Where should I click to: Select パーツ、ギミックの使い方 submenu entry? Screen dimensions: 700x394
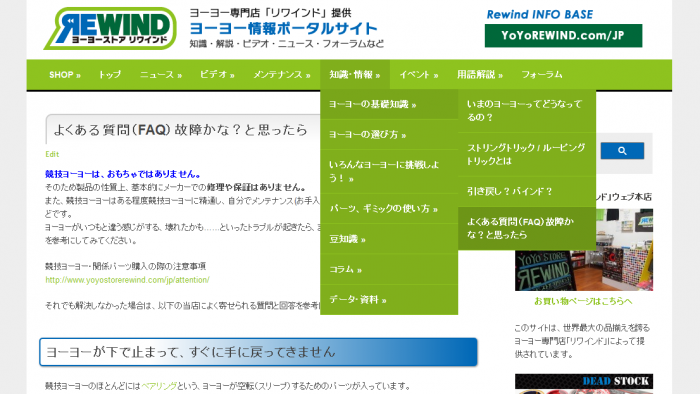(x=389, y=208)
